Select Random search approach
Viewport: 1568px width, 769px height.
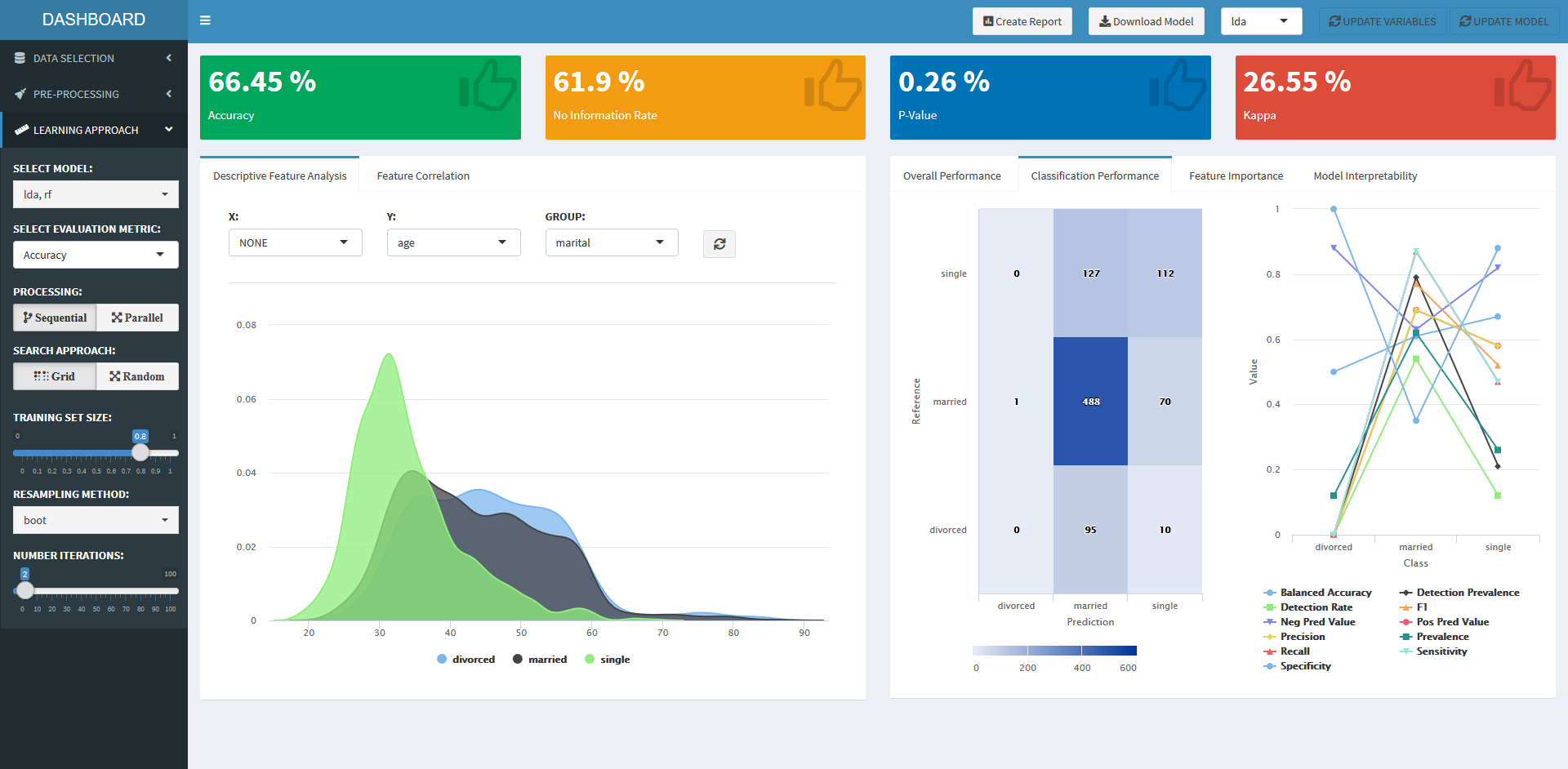click(137, 376)
